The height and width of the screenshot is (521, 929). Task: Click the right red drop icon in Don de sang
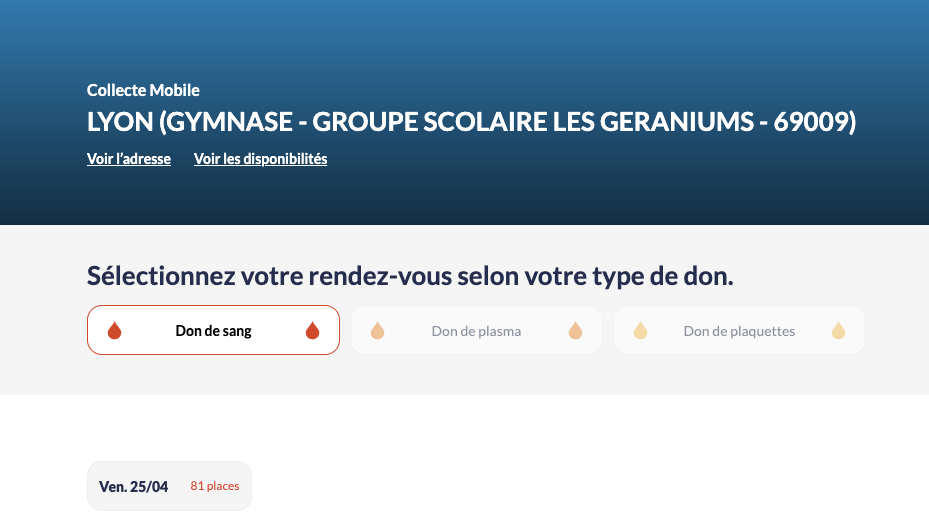pos(312,331)
